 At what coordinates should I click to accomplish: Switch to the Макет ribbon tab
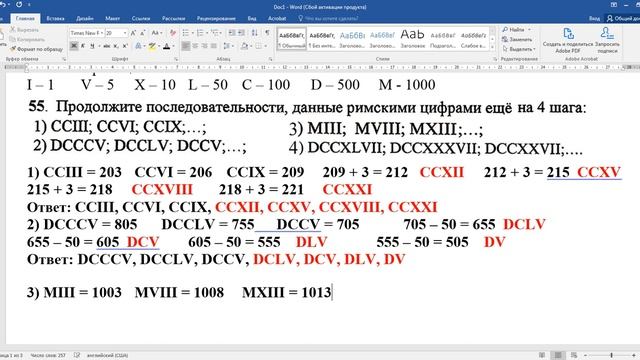coord(112,18)
